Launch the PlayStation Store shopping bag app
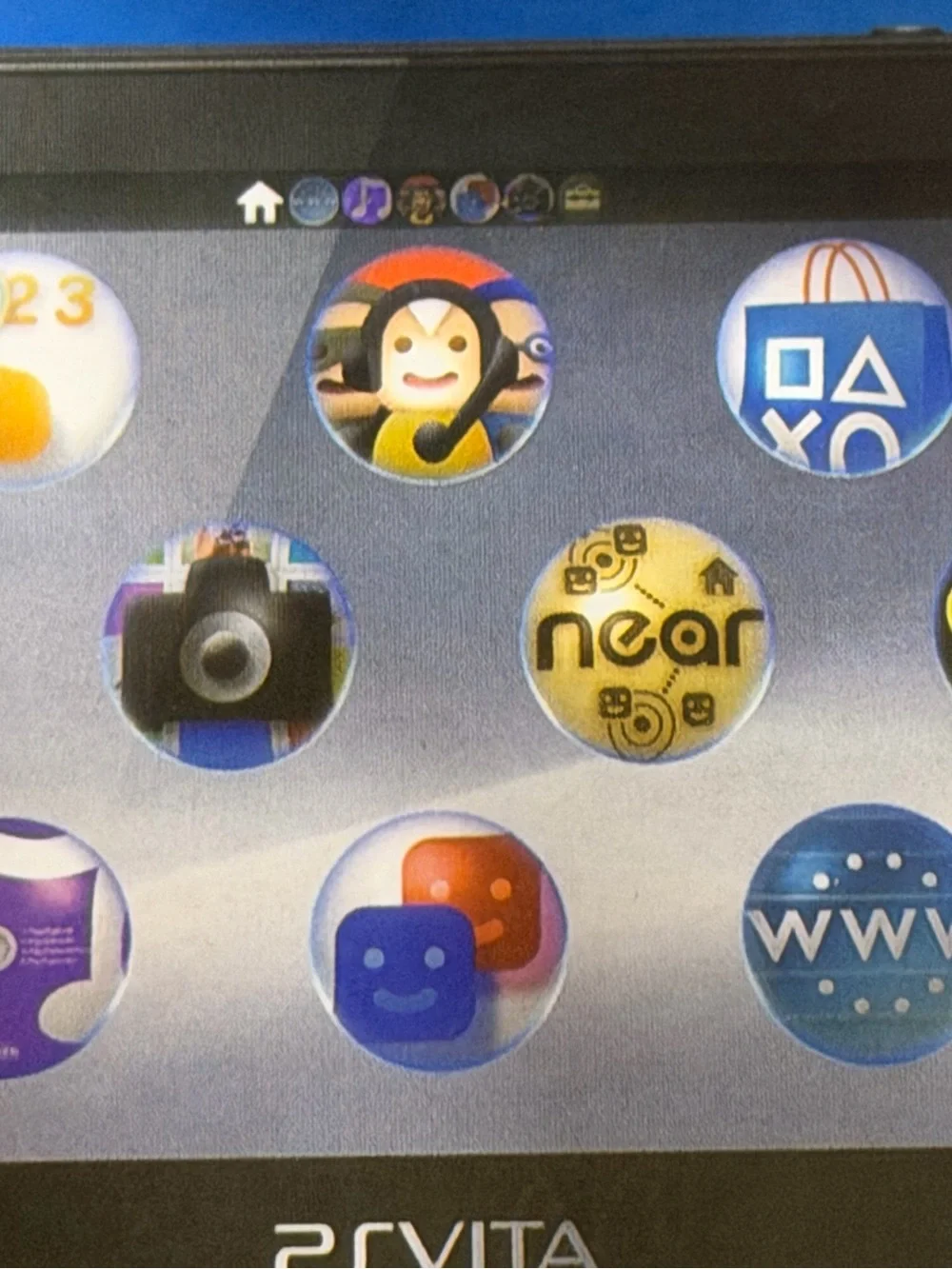Viewport: 952px width, 1269px height. coord(835,356)
